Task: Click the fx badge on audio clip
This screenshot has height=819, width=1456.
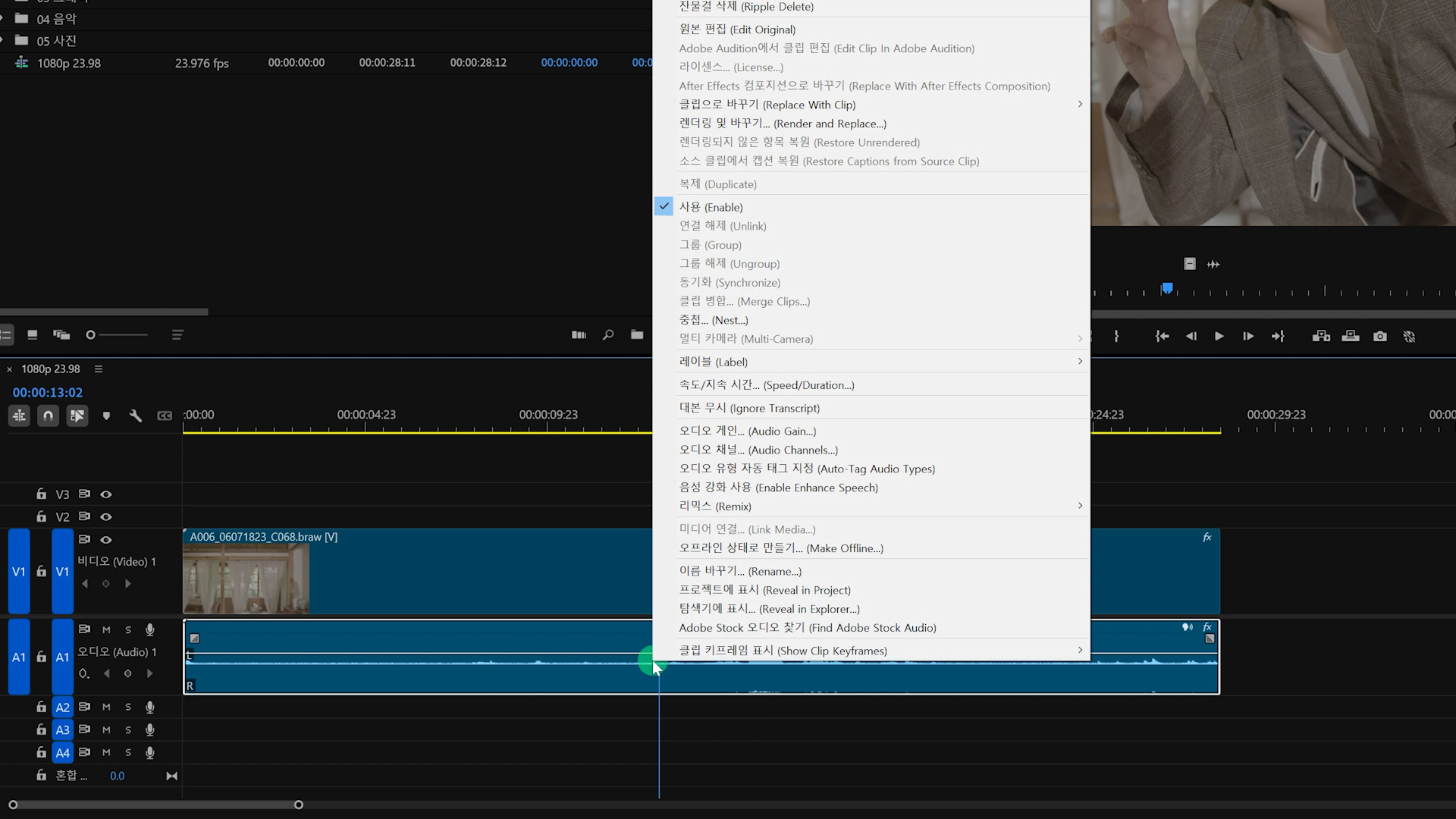Action: (1207, 627)
